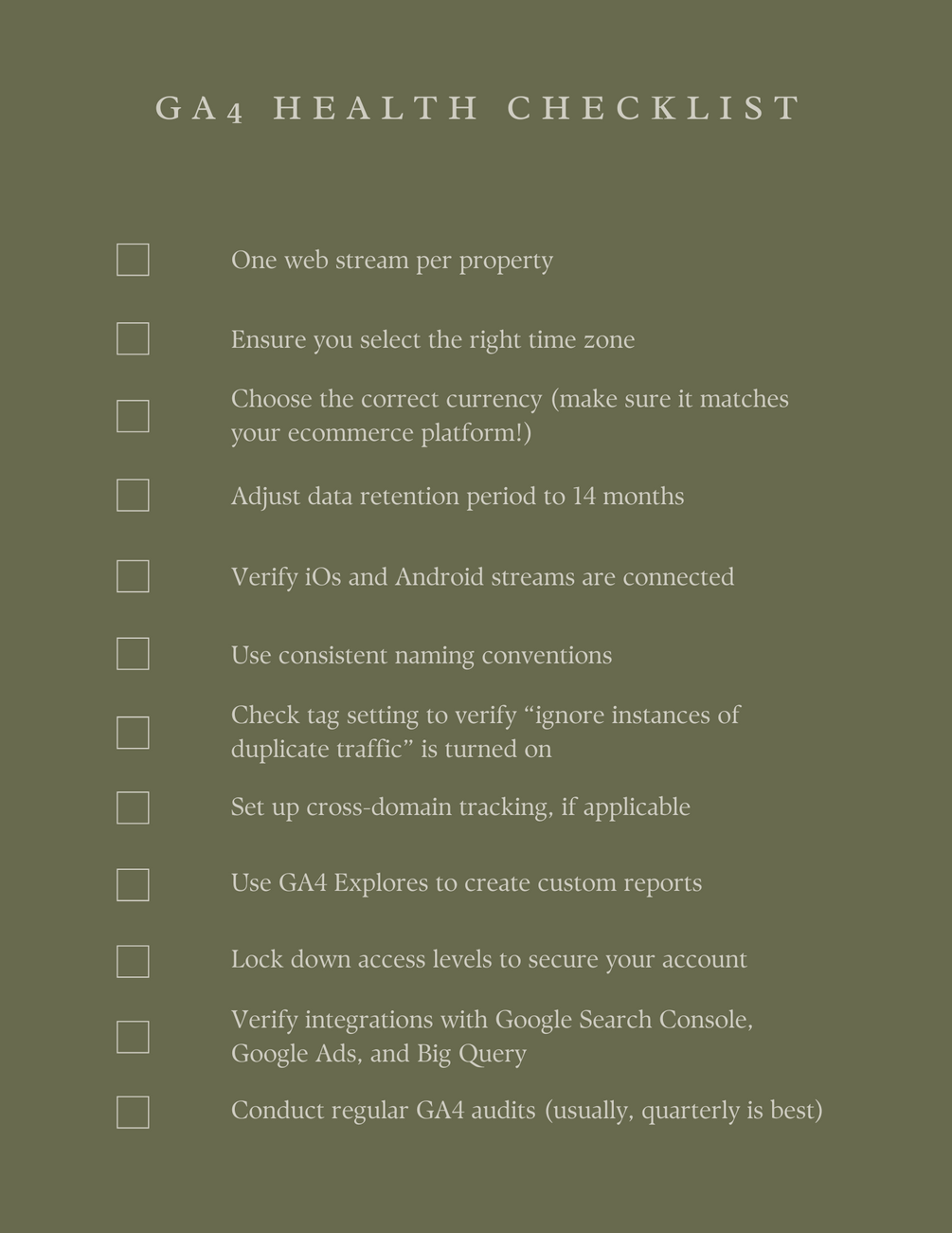Check the Google Search Console integrations box
952x1233 pixels.
[x=133, y=1037]
